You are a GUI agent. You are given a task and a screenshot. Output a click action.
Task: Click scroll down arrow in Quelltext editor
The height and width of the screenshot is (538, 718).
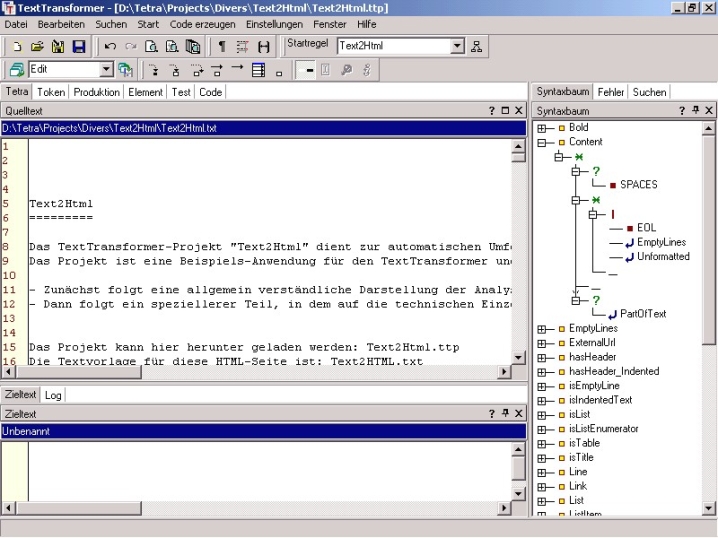point(518,358)
